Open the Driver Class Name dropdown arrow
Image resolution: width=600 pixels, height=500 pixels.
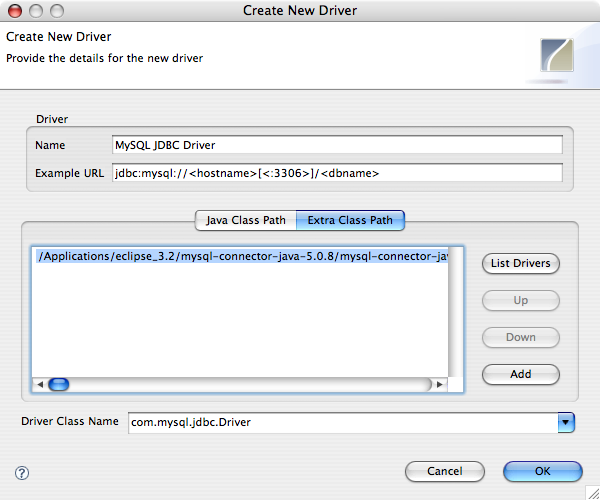pyautogui.click(x=567, y=422)
